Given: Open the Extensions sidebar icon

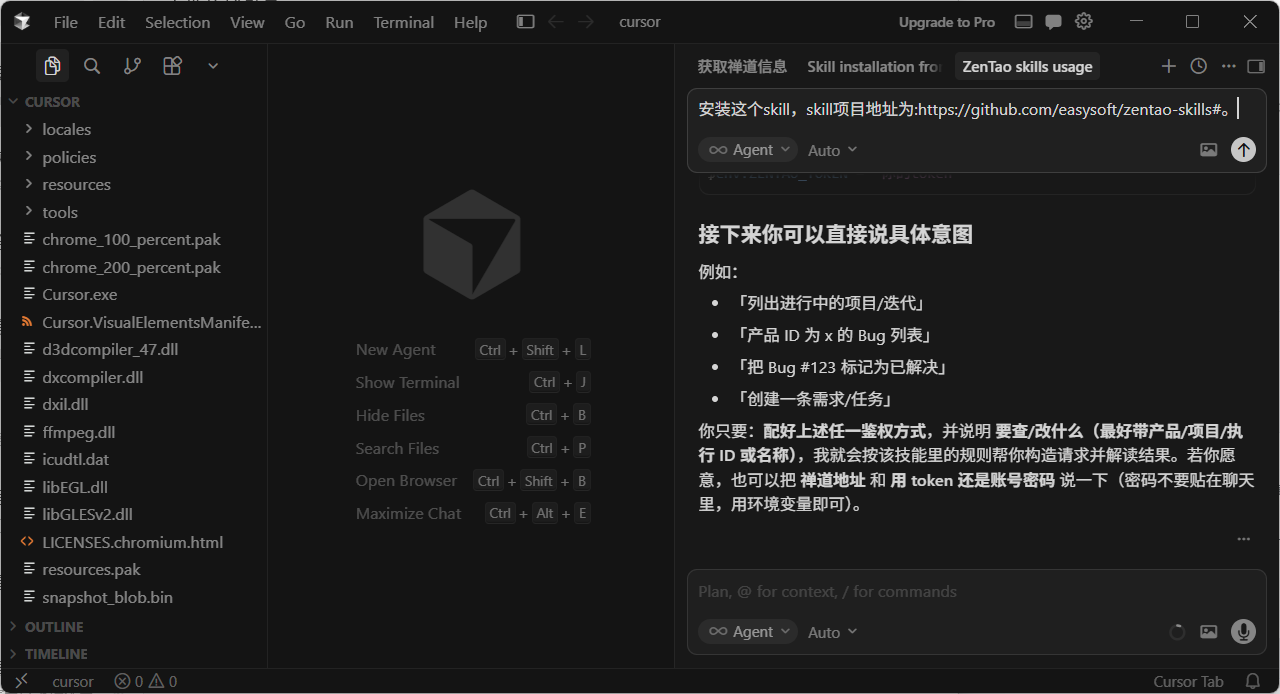Looking at the screenshot, I should pyautogui.click(x=172, y=66).
